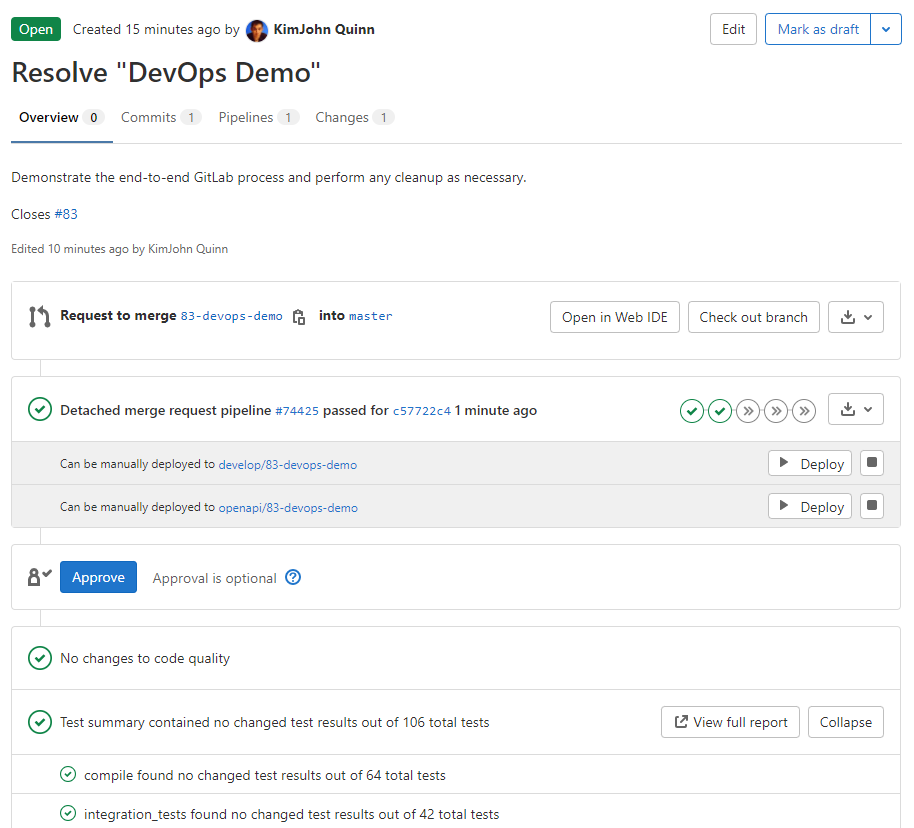Click the last skipped pipeline stage icon
The width and height of the screenshot is (914, 828).
tap(804, 411)
